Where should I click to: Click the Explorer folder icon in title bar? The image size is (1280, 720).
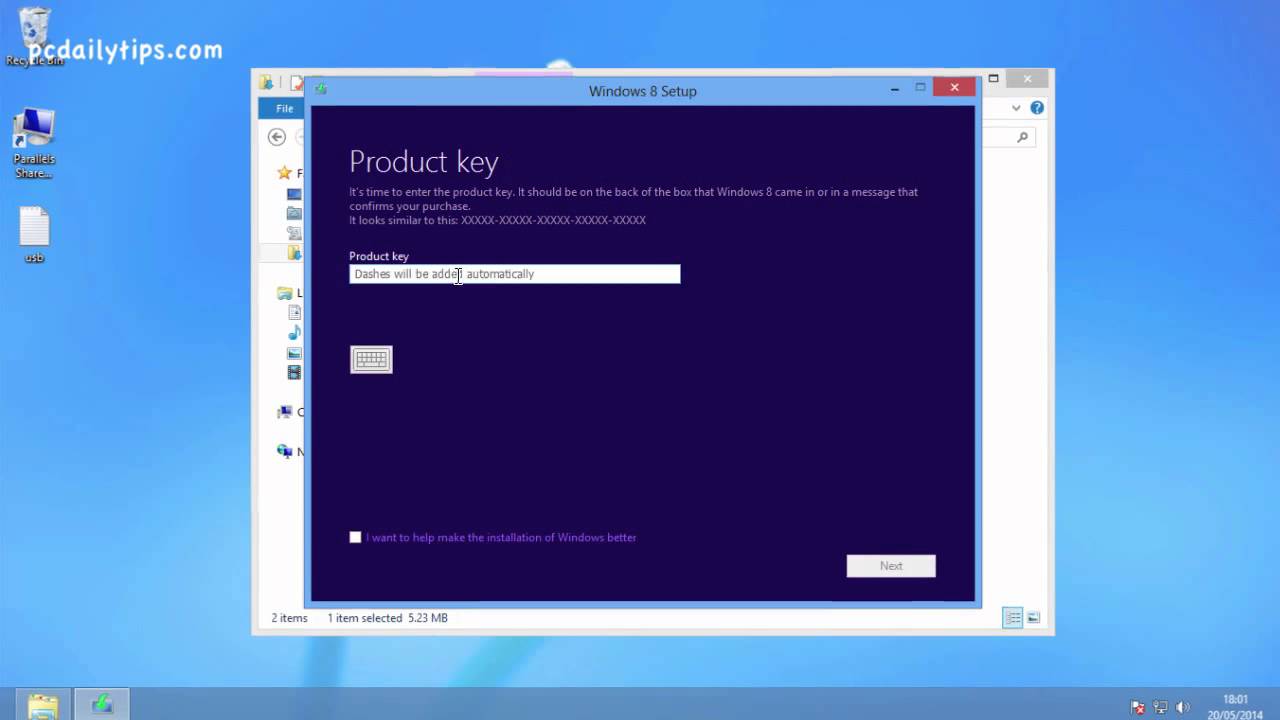pyautogui.click(x=266, y=83)
